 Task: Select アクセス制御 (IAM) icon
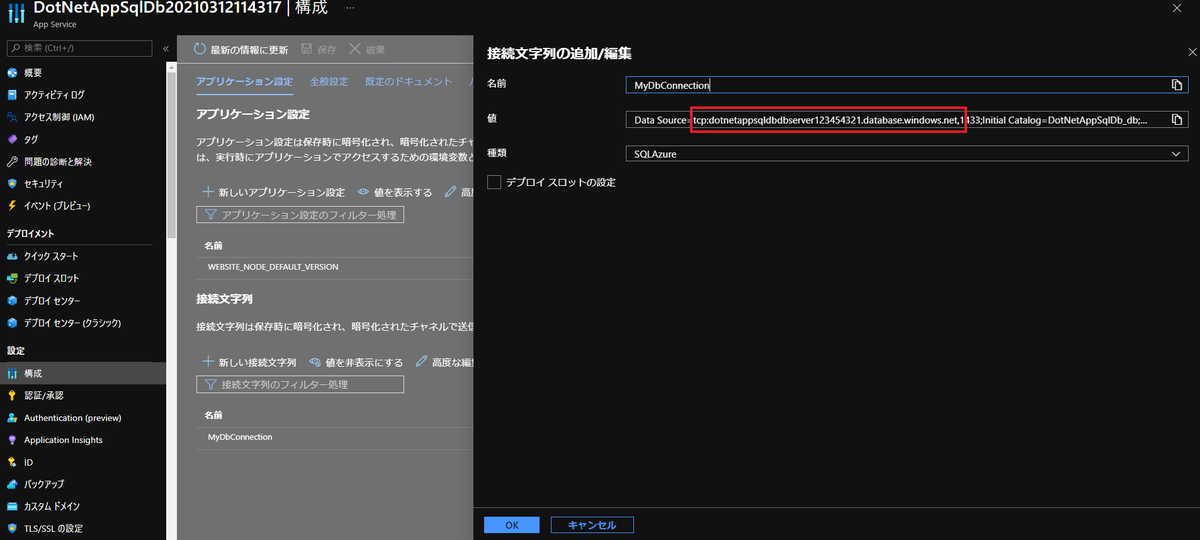click(13, 117)
